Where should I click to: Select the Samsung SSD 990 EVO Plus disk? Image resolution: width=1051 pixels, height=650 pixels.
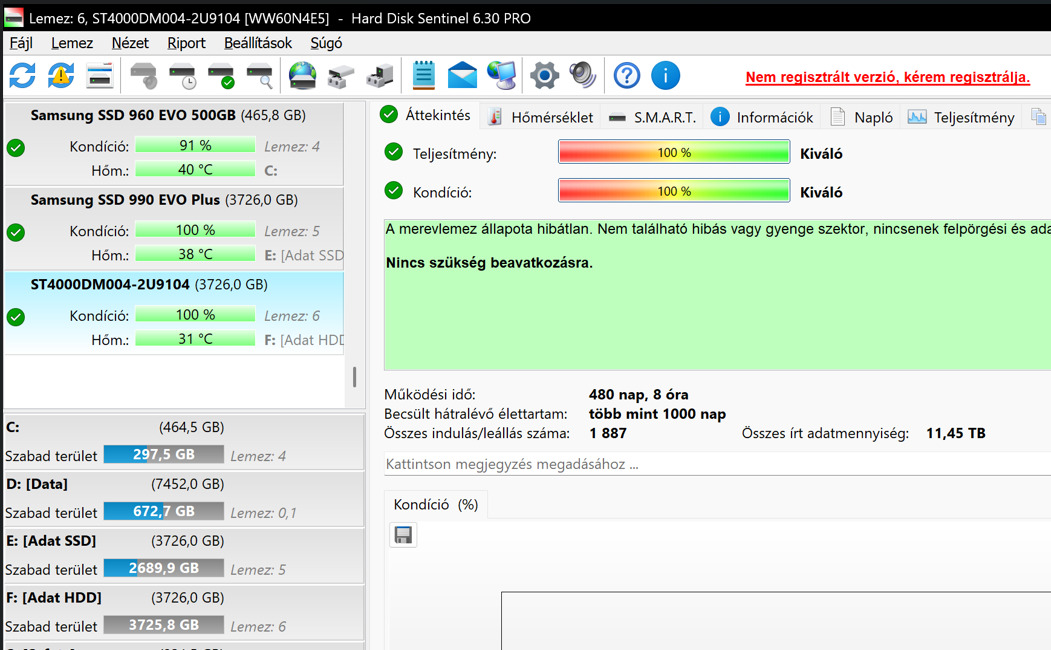coord(174,228)
